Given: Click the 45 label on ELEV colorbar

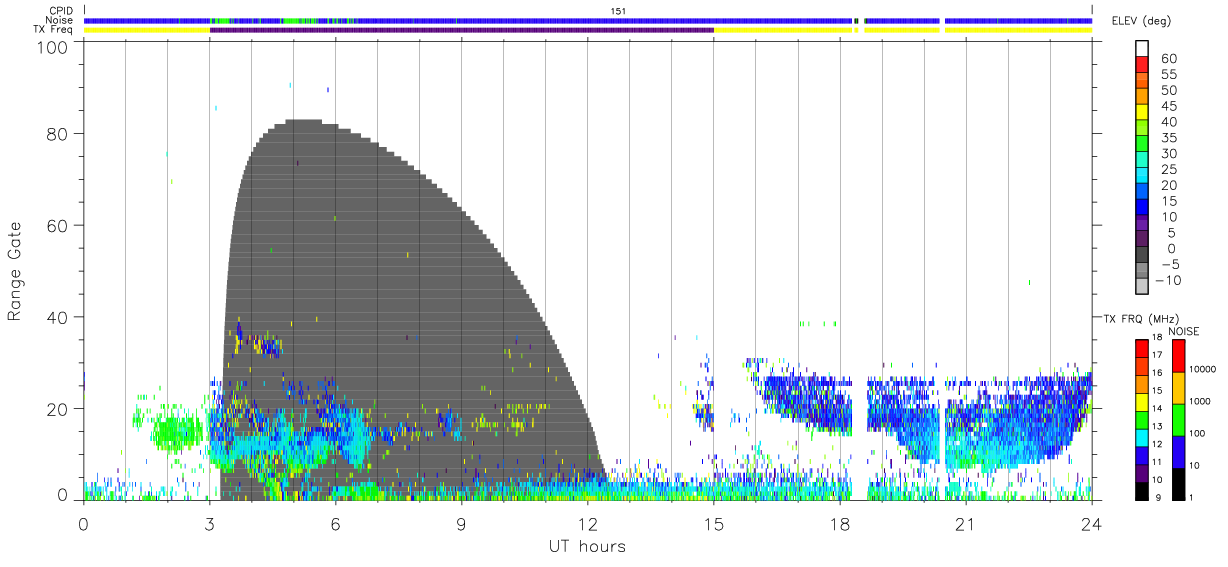Looking at the screenshot, I should [1168, 106].
